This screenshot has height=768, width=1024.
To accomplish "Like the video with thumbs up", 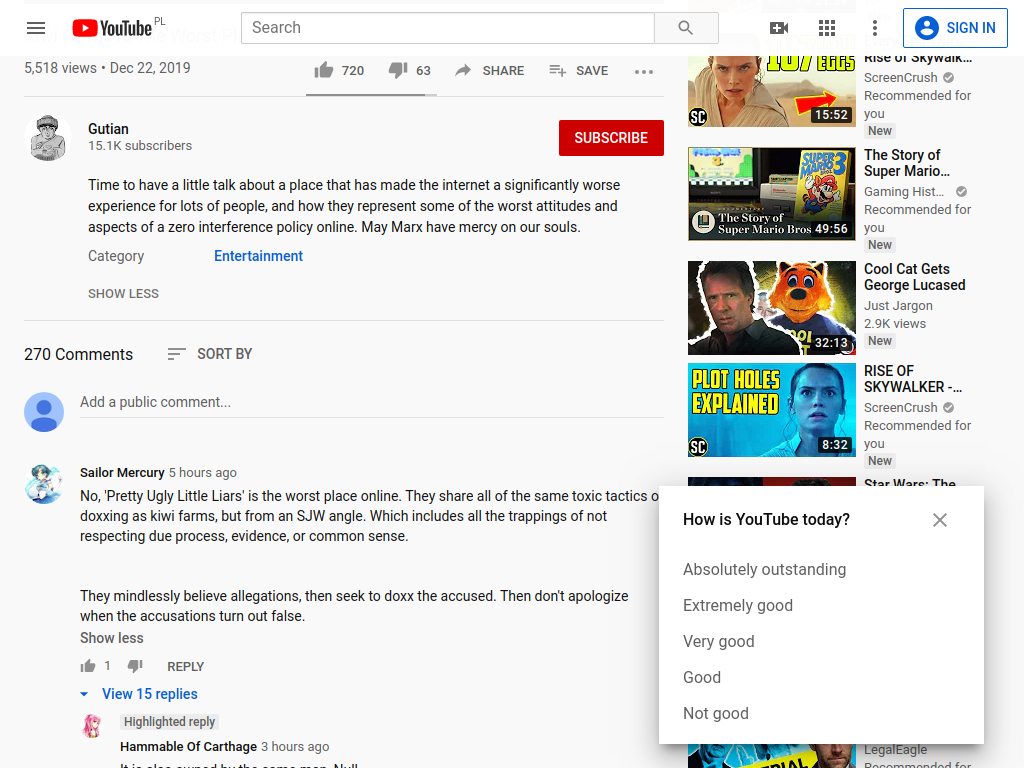I will tap(324, 71).
